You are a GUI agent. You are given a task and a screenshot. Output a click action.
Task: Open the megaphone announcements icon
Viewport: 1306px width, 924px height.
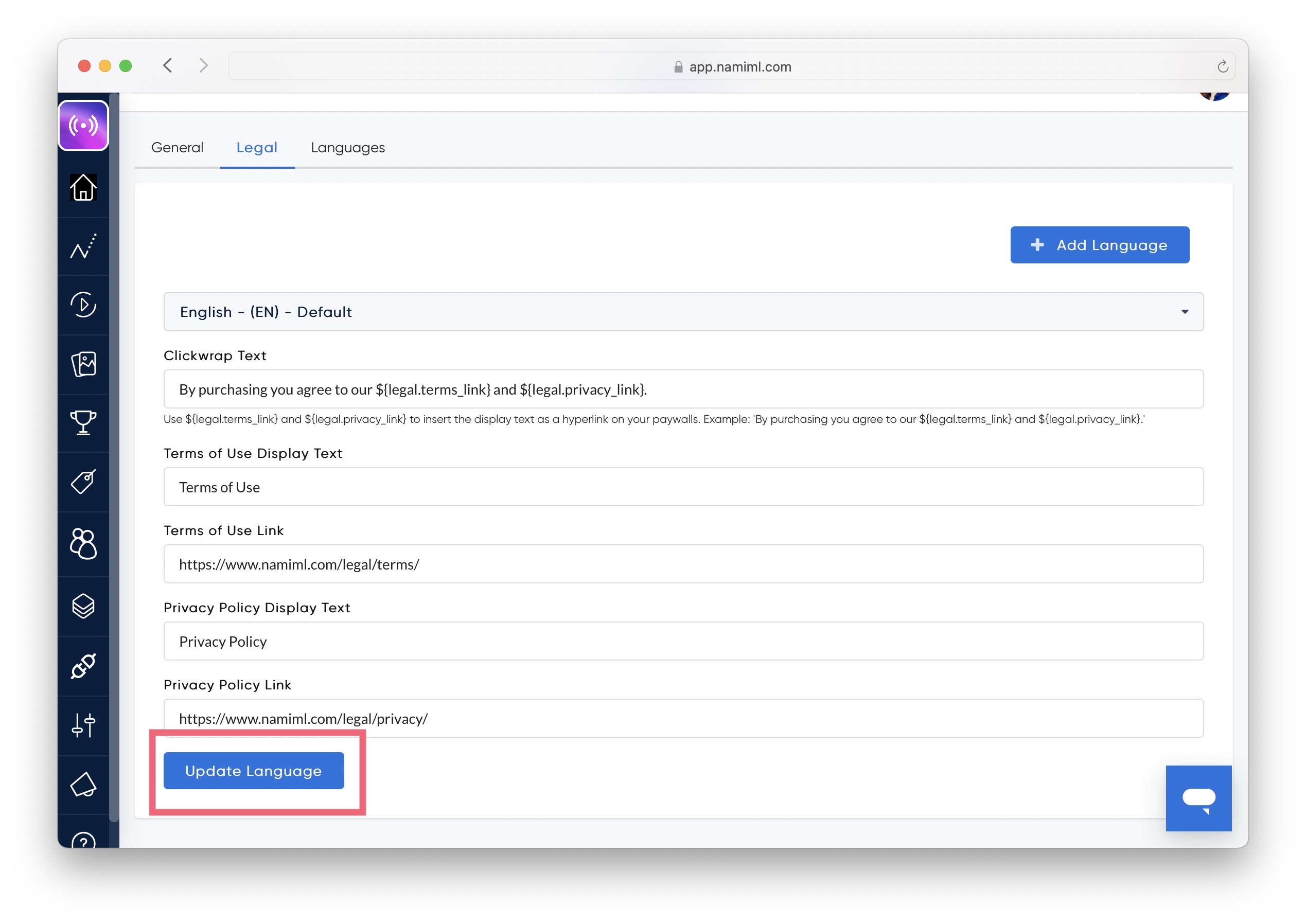pos(83,785)
